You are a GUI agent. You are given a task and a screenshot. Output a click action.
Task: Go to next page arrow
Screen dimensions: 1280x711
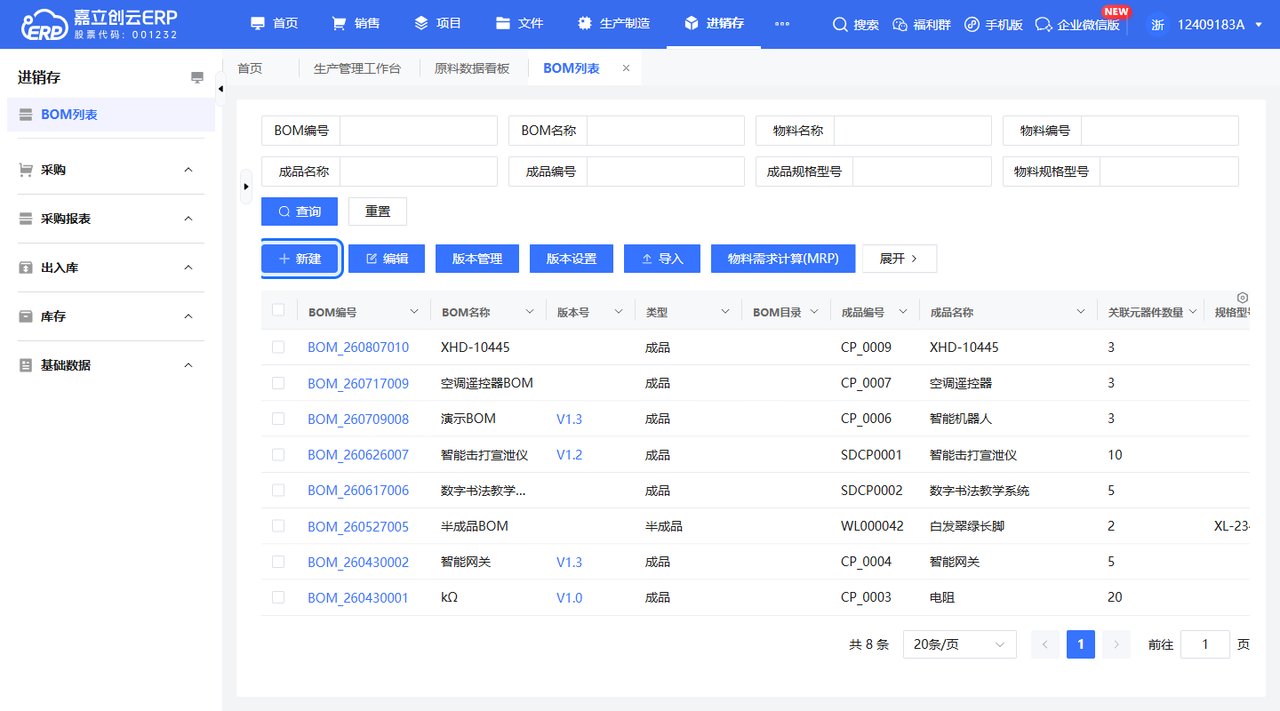click(x=1117, y=644)
